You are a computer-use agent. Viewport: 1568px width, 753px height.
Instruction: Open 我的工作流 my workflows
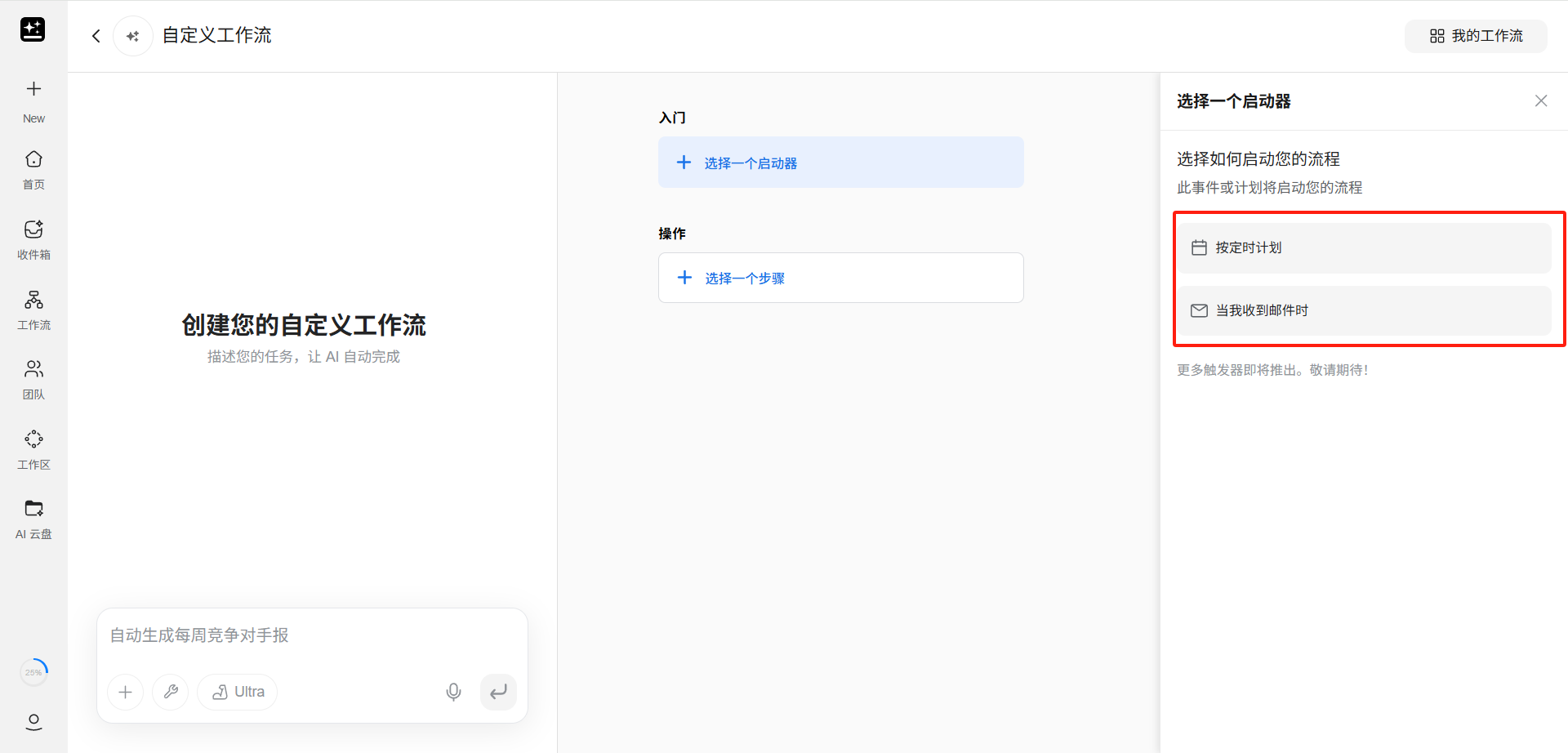pyautogui.click(x=1475, y=36)
